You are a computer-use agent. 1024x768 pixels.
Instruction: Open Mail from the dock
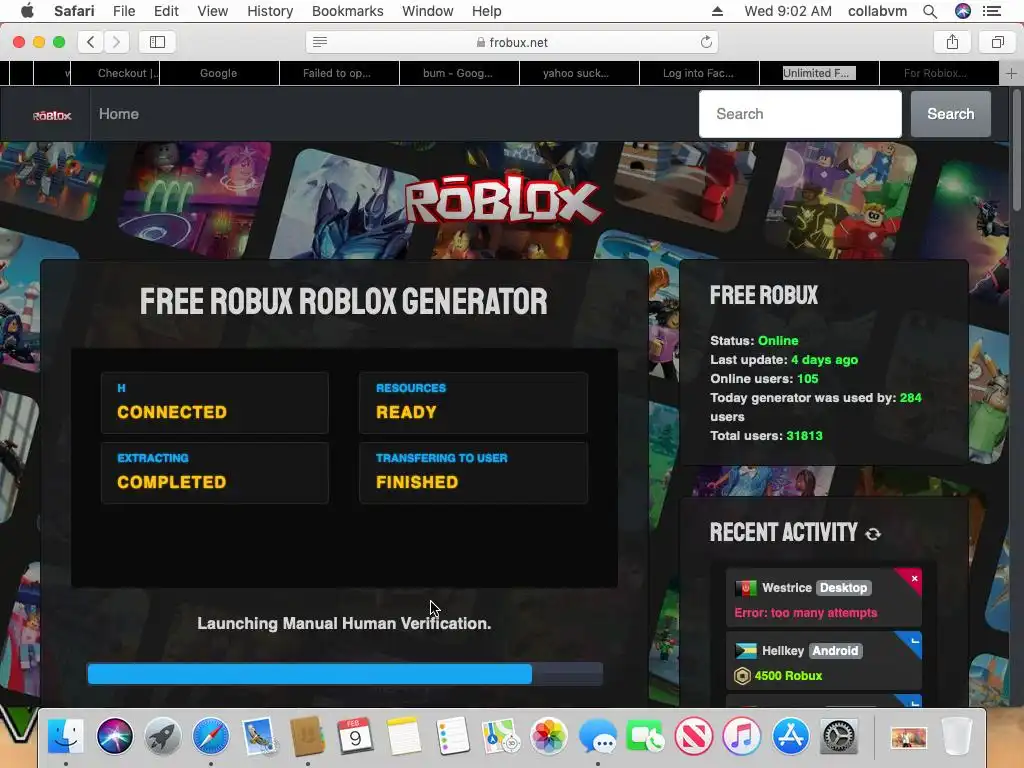[259, 736]
